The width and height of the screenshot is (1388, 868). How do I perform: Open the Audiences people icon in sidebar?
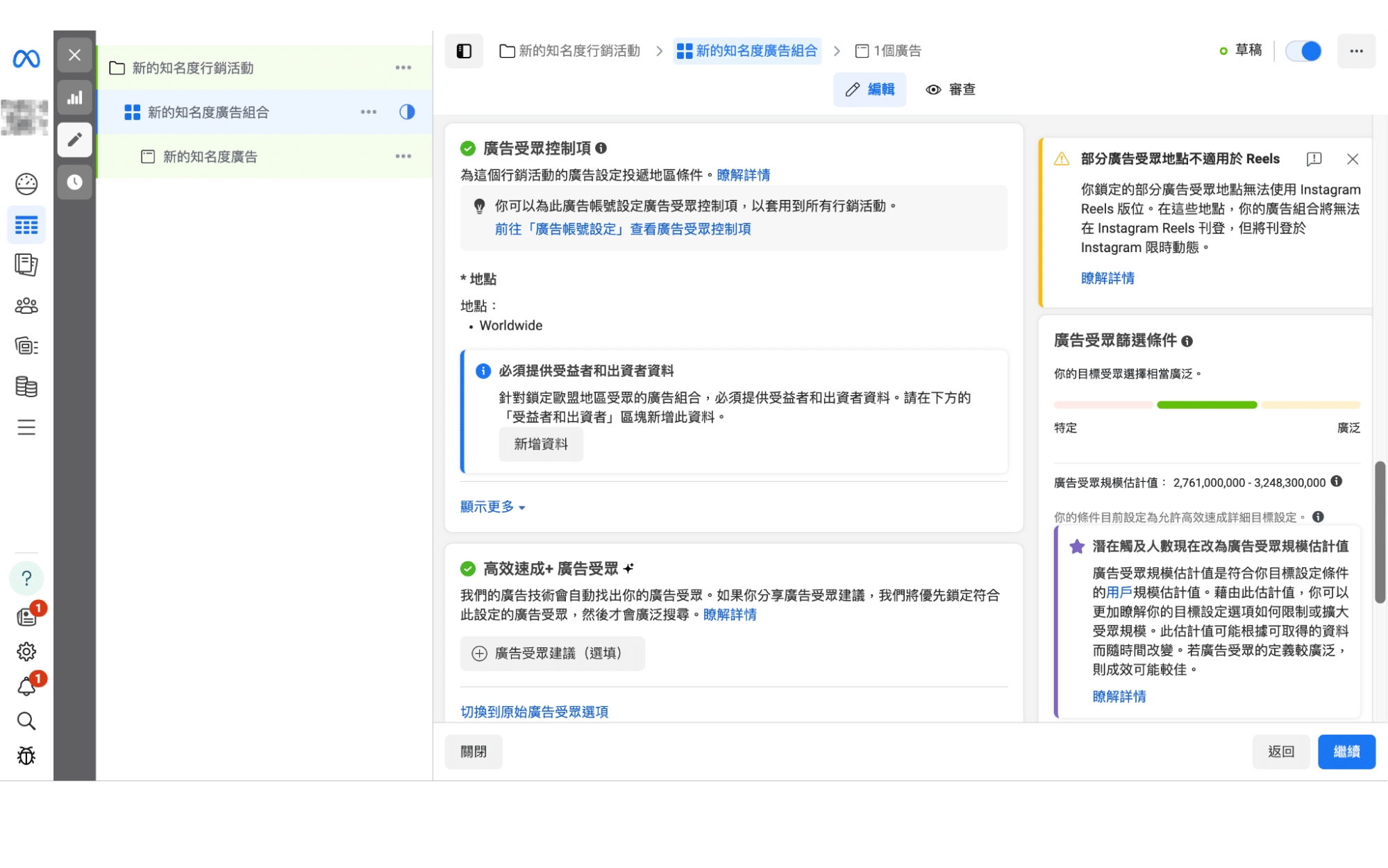point(26,306)
